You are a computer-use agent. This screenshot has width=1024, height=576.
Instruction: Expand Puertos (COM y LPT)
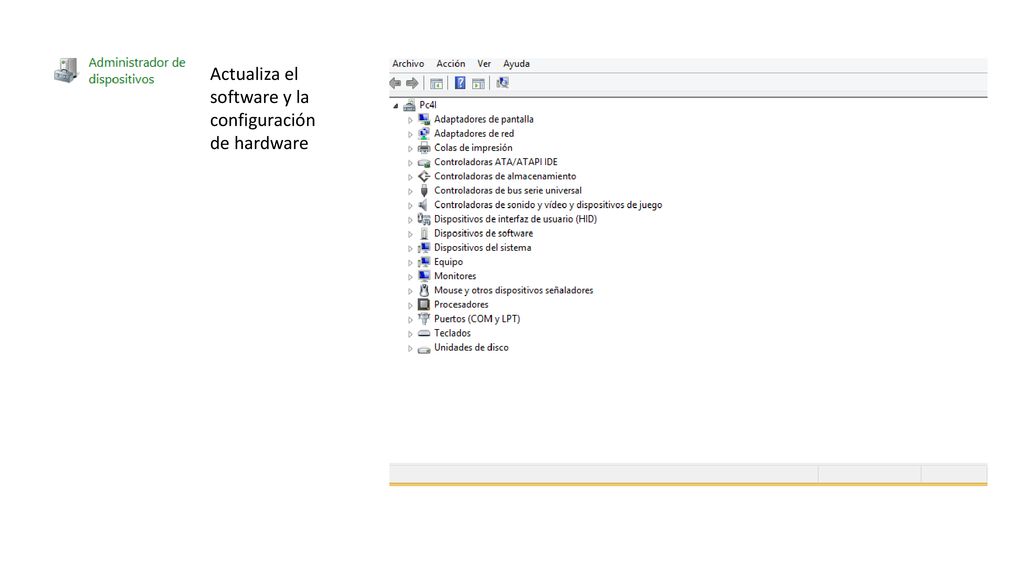tap(410, 320)
